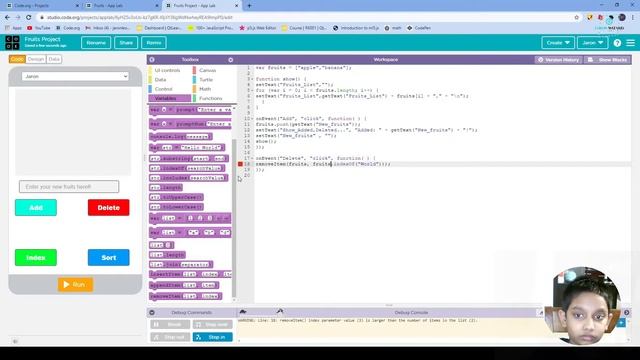Open the CodePen bookmark
Image resolution: width=640 pixels, height=360 pixels.
pyautogui.click(x=418, y=28)
